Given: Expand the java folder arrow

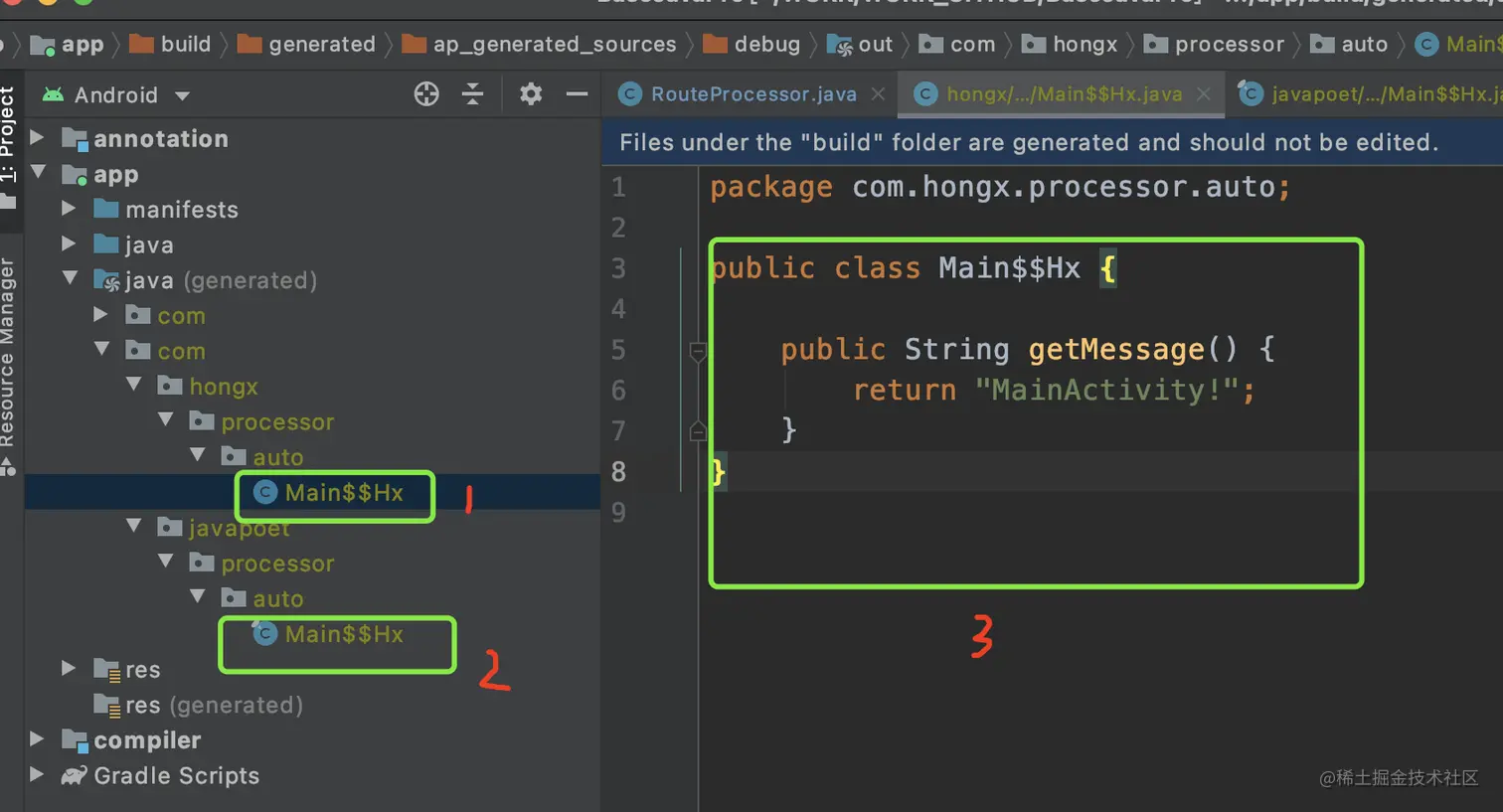Looking at the screenshot, I should point(69,244).
